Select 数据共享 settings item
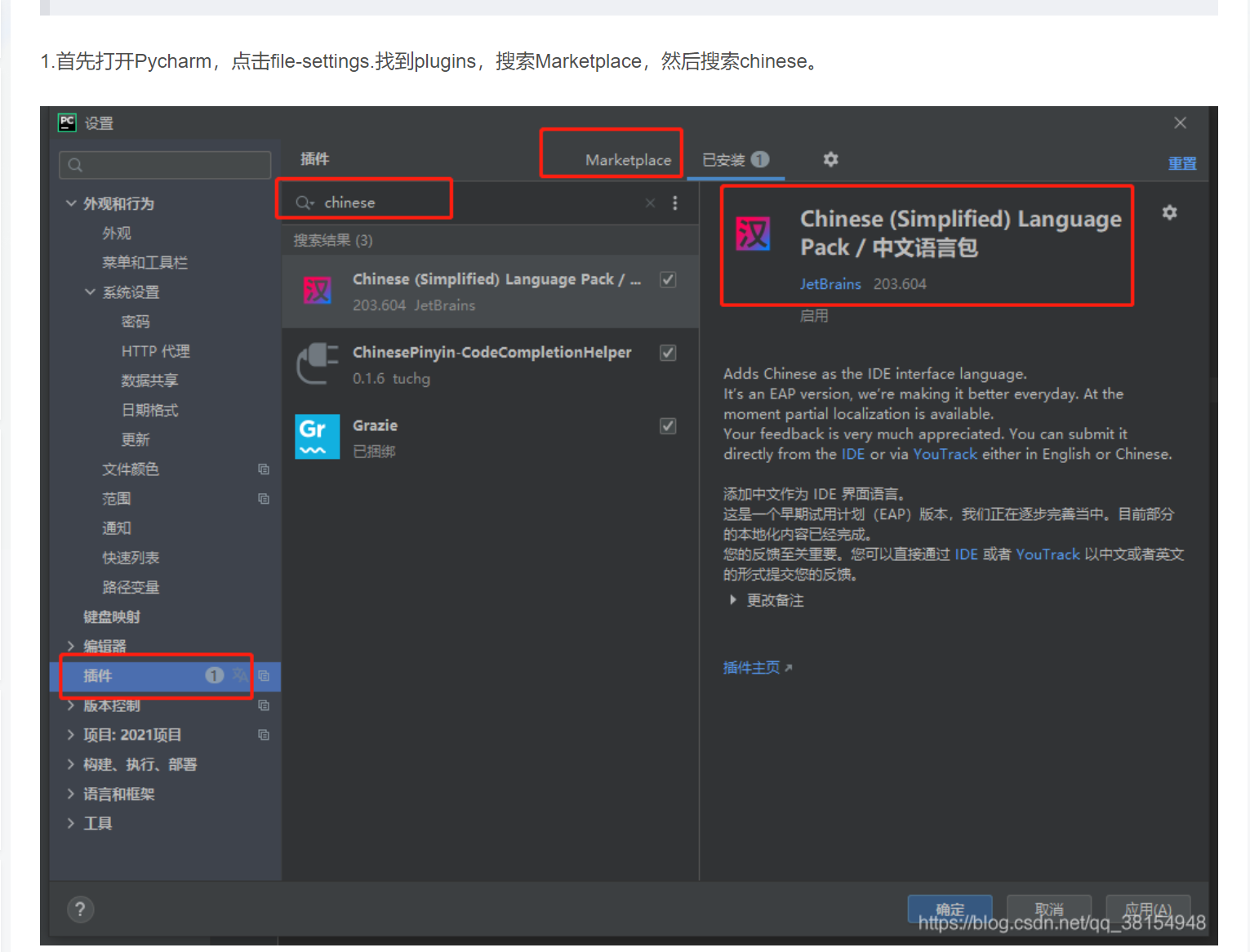1250x952 pixels. click(x=149, y=380)
